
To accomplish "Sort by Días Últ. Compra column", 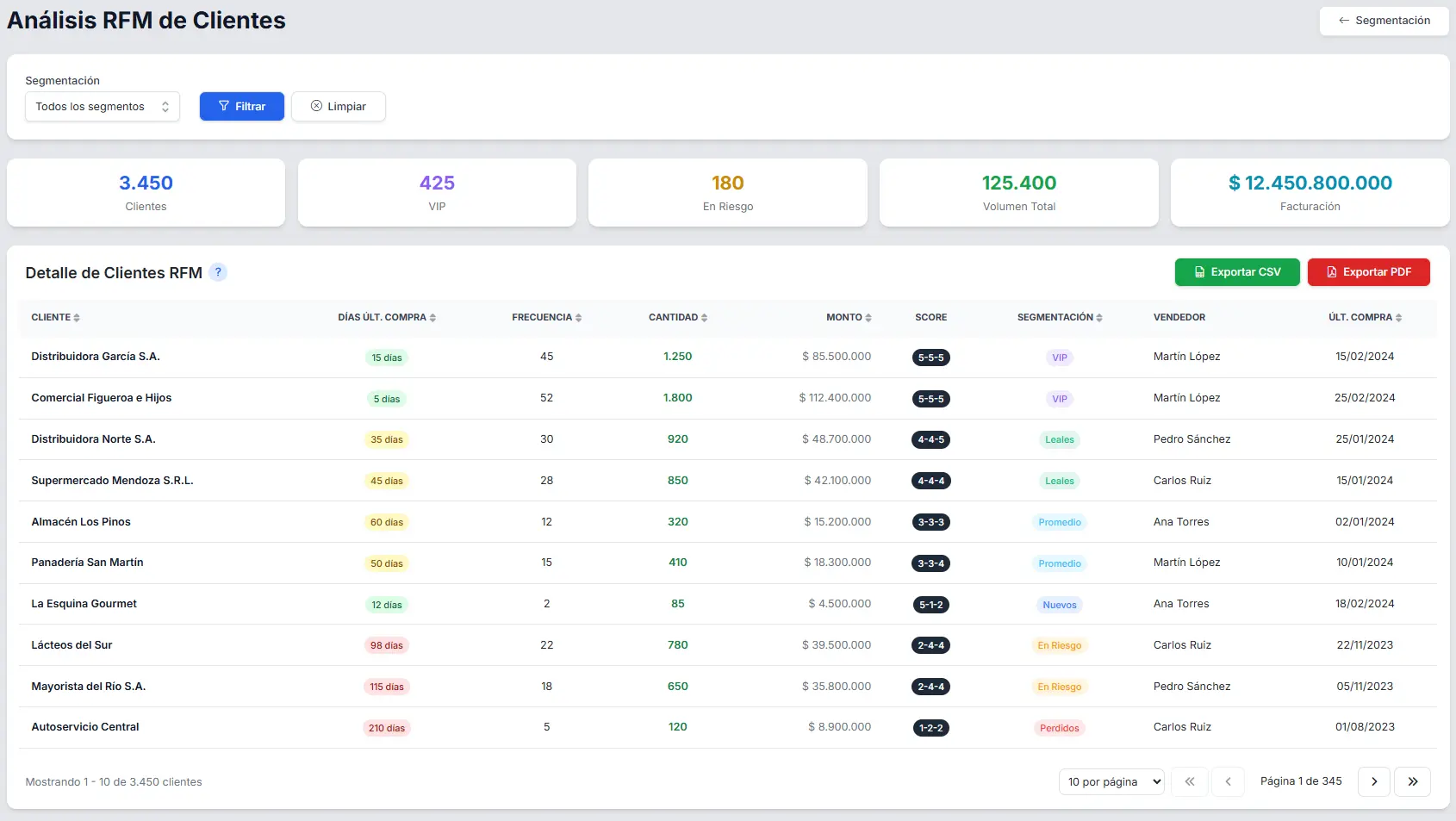I will click(386, 318).
